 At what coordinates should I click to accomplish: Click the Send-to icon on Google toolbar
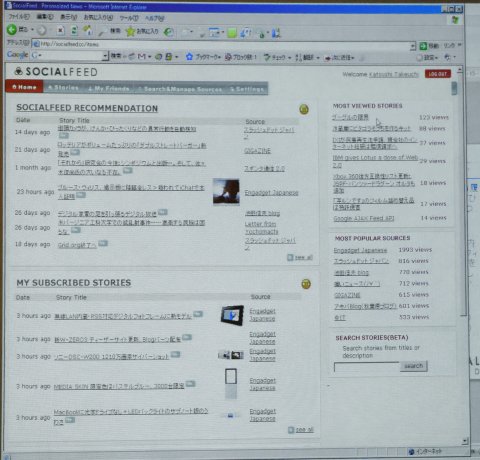(x=328, y=58)
